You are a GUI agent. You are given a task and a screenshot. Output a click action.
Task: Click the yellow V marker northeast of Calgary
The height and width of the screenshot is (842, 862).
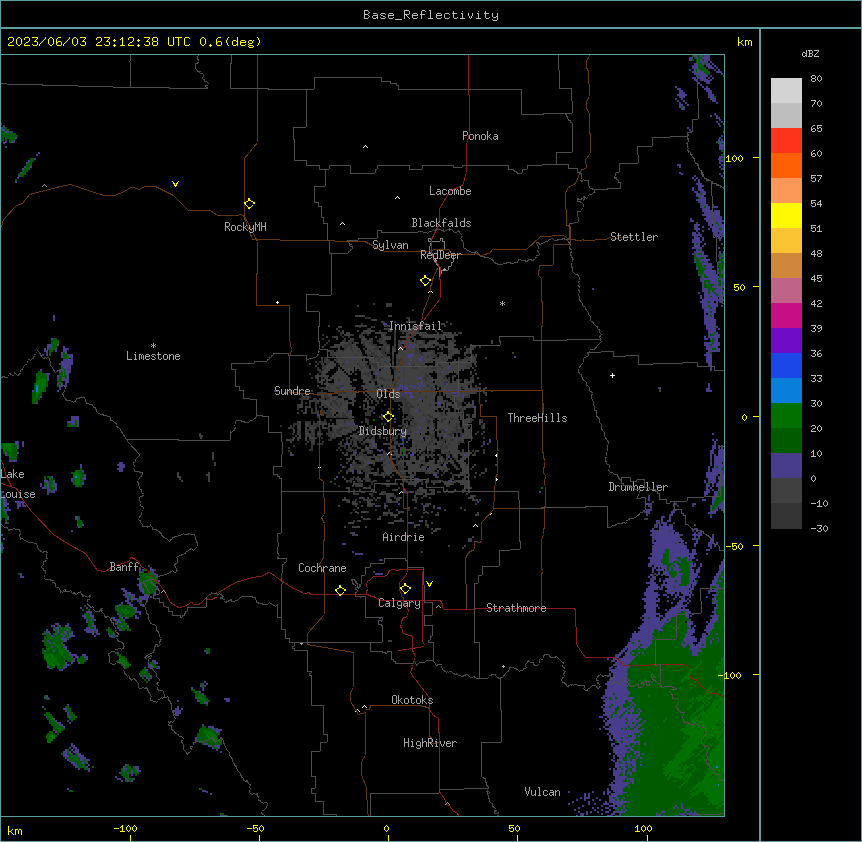pos(429,584)
